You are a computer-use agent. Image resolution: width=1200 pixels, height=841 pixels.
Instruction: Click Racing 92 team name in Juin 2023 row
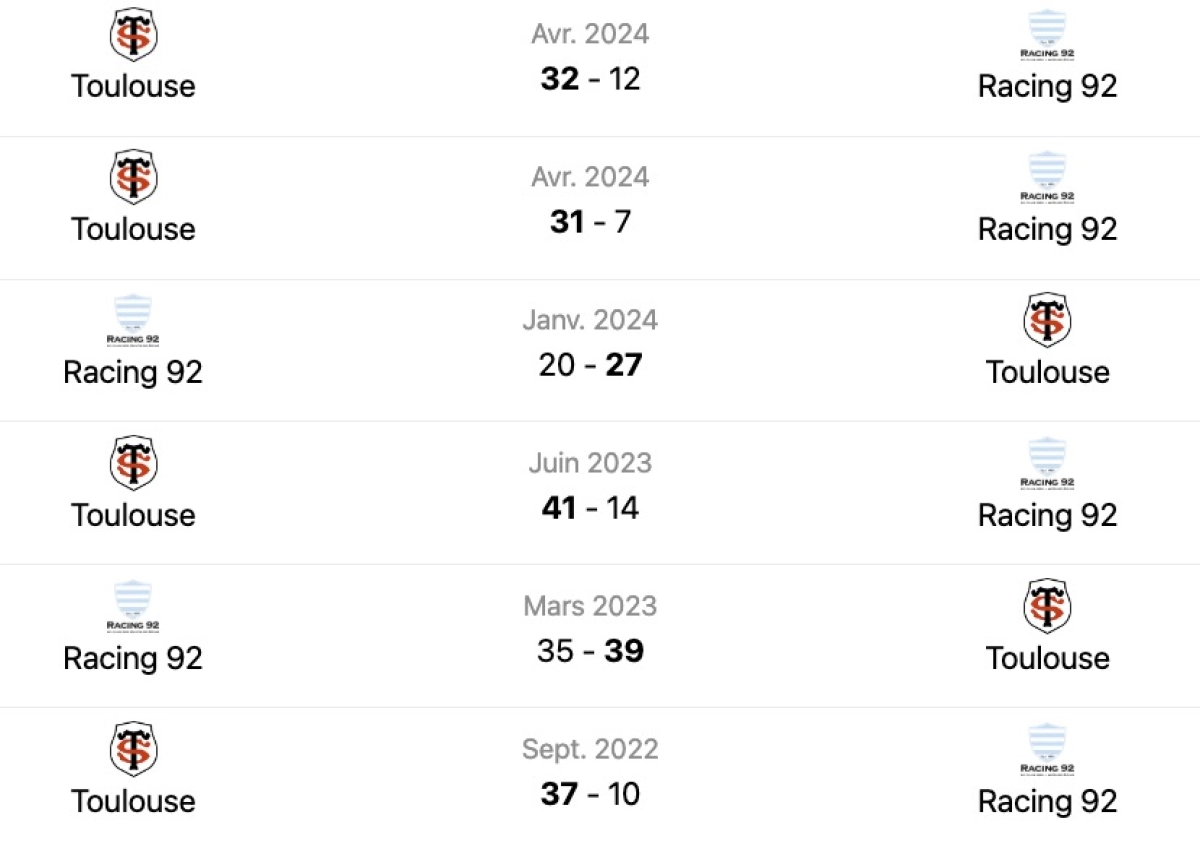click(1047, 515)
